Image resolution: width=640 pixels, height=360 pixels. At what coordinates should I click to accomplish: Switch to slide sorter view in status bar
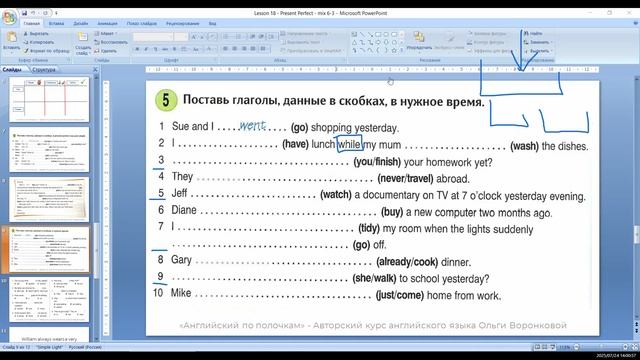tap(544, 347)
